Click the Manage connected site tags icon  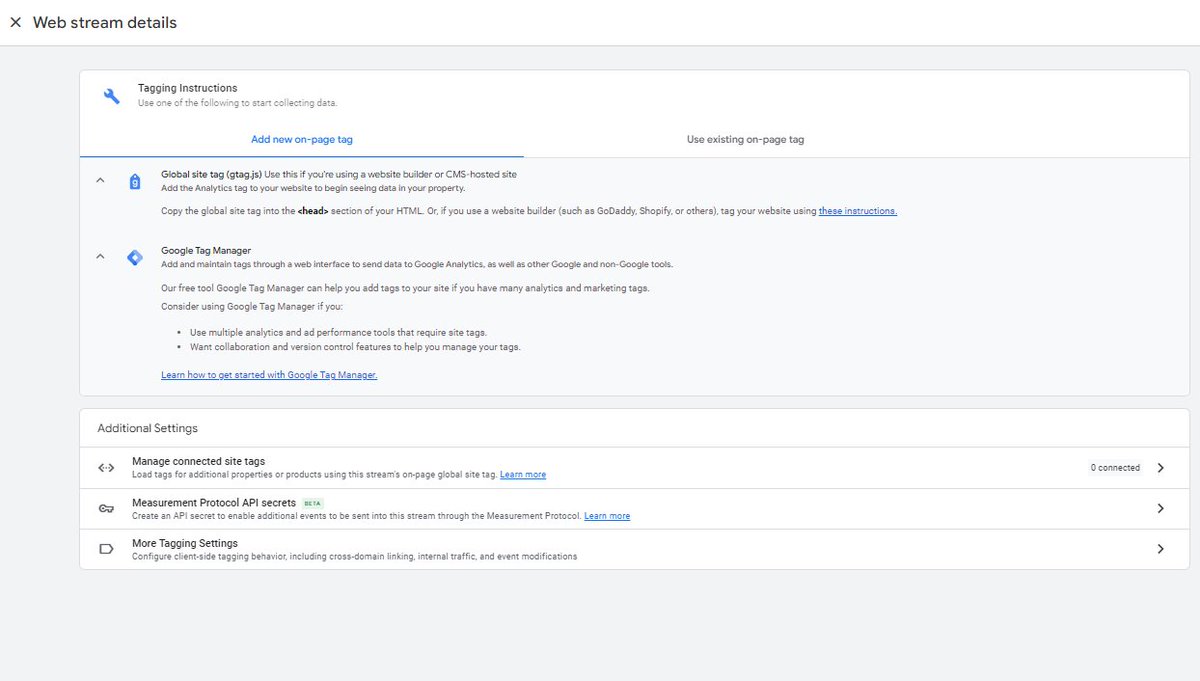coord(106,467)
